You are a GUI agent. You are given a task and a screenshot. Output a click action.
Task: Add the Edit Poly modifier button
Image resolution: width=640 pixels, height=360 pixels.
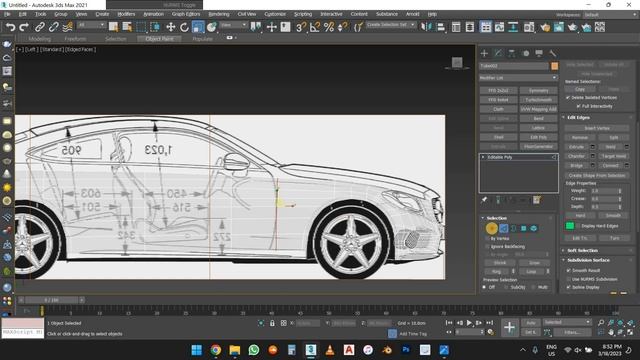point(539,138)
